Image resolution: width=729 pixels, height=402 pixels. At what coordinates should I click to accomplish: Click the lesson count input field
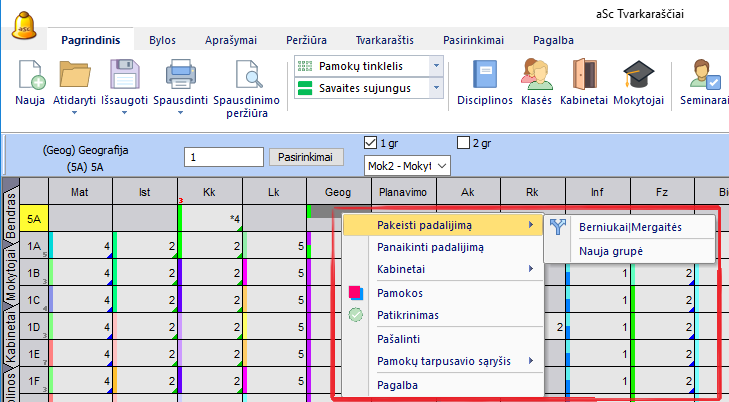223,157
